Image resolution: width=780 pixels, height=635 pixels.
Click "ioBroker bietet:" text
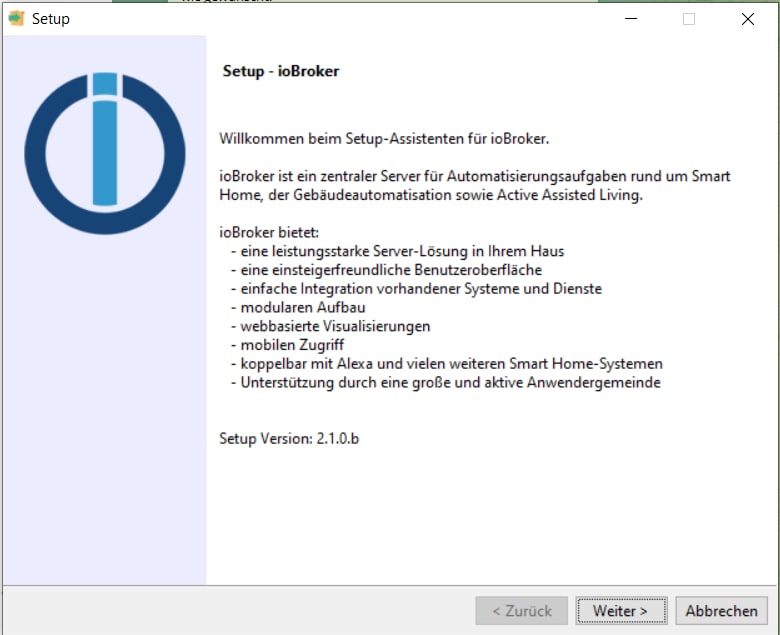pos(269,232)
